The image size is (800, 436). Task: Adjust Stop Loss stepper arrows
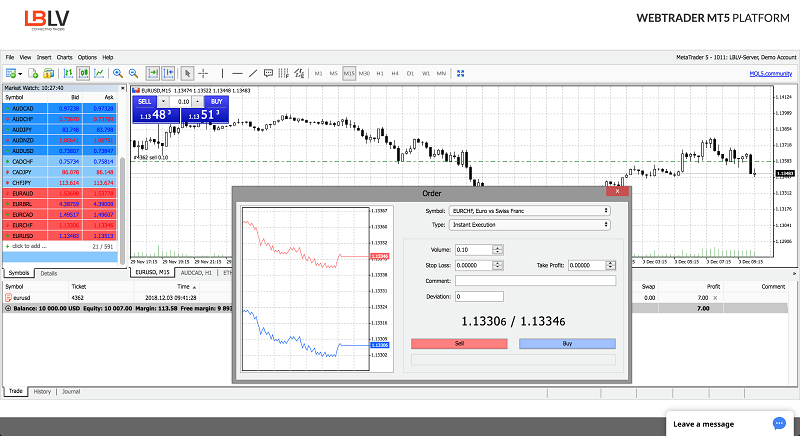pos(497,265)
